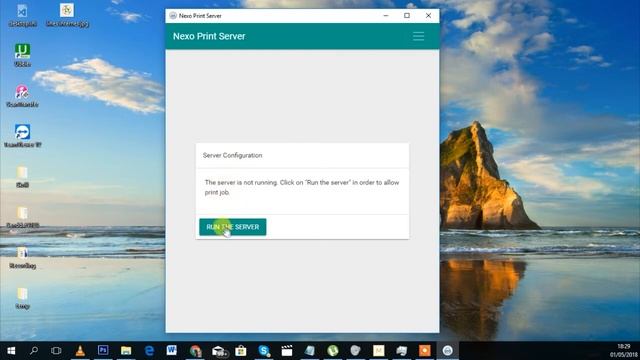The height and width of the screenshot is (360, 640).
Task: Open the hamburger menu in Nexo Print Server
Action: [x=418, y=36]
